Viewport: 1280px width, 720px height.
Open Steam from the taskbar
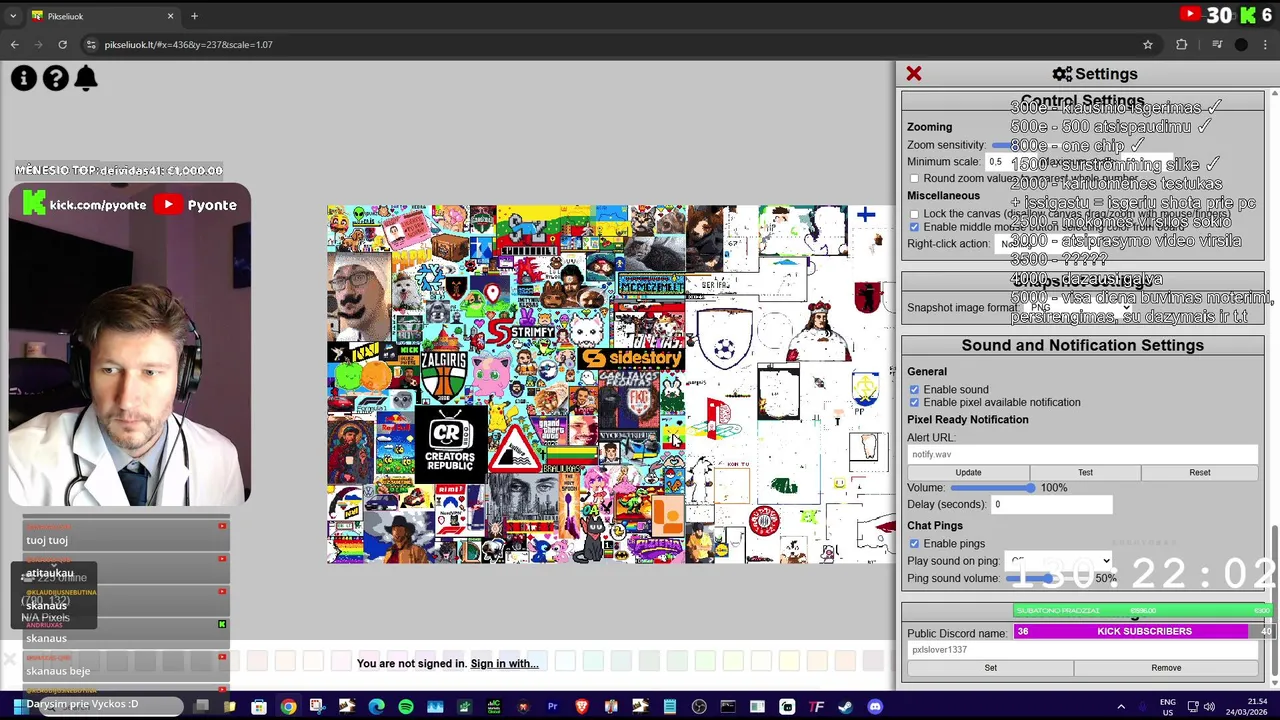[x=845, y=707]
